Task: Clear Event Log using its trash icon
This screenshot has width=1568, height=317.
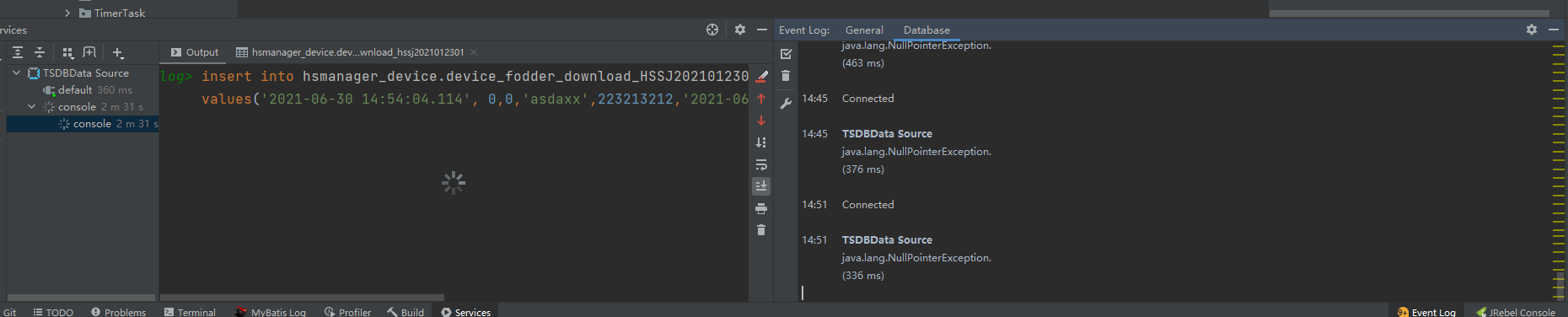Action: tap(786, 76)
